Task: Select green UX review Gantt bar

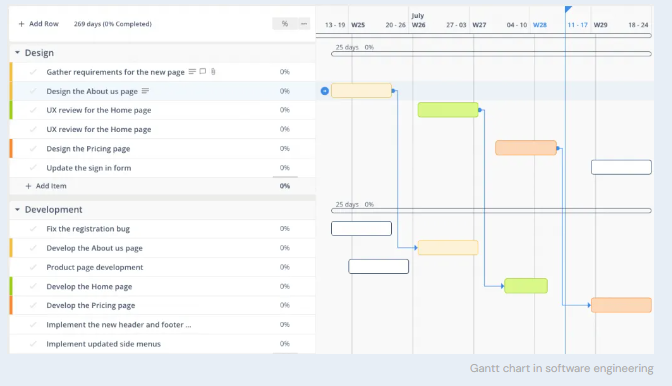Action: coord(448,110)
